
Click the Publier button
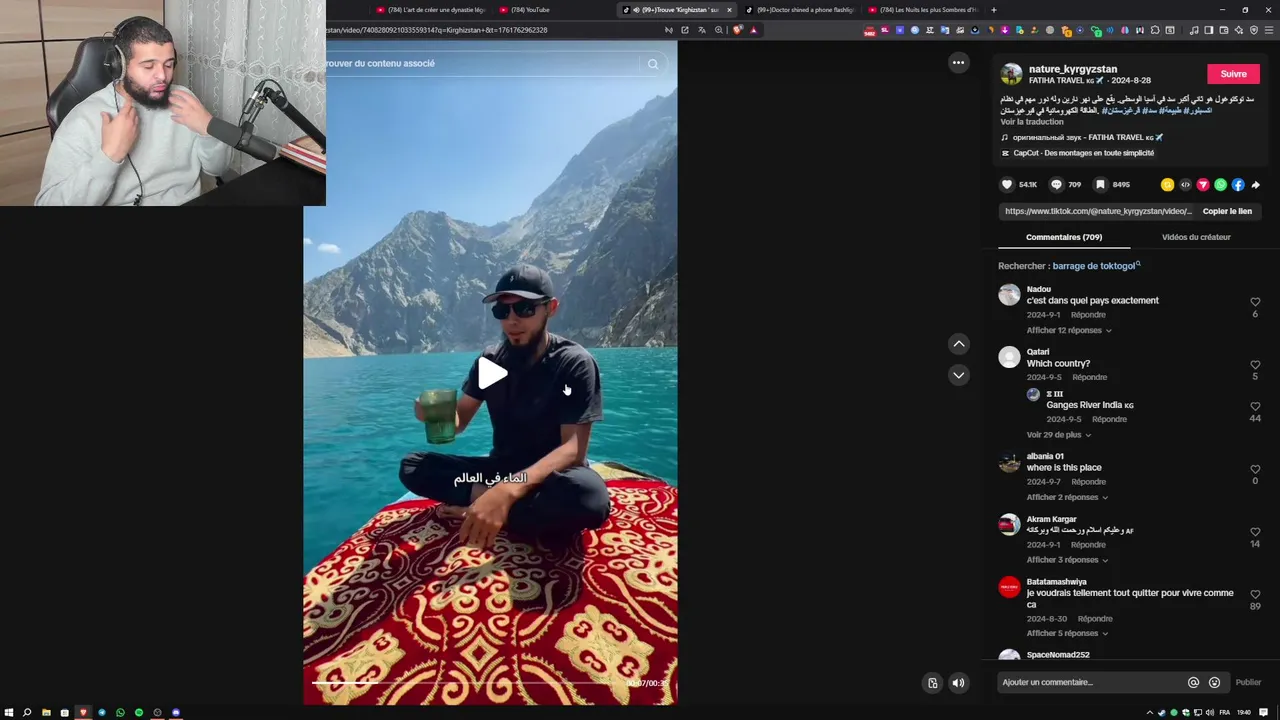click(x=1248, y=683)
